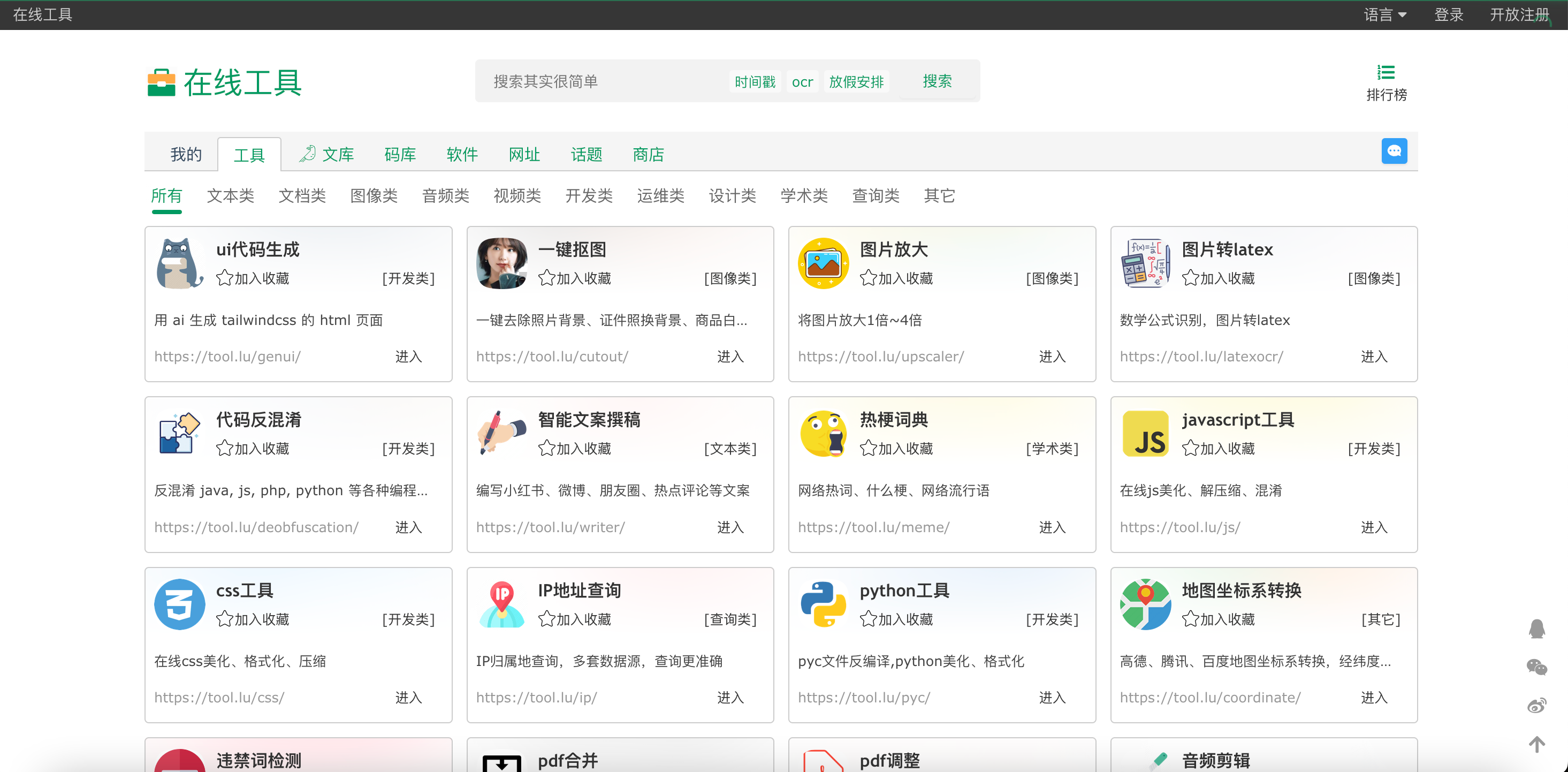Screen dimensions: 1568x772
Task: Click the ui代码生成 cat icon
Action: coord(180,263)
